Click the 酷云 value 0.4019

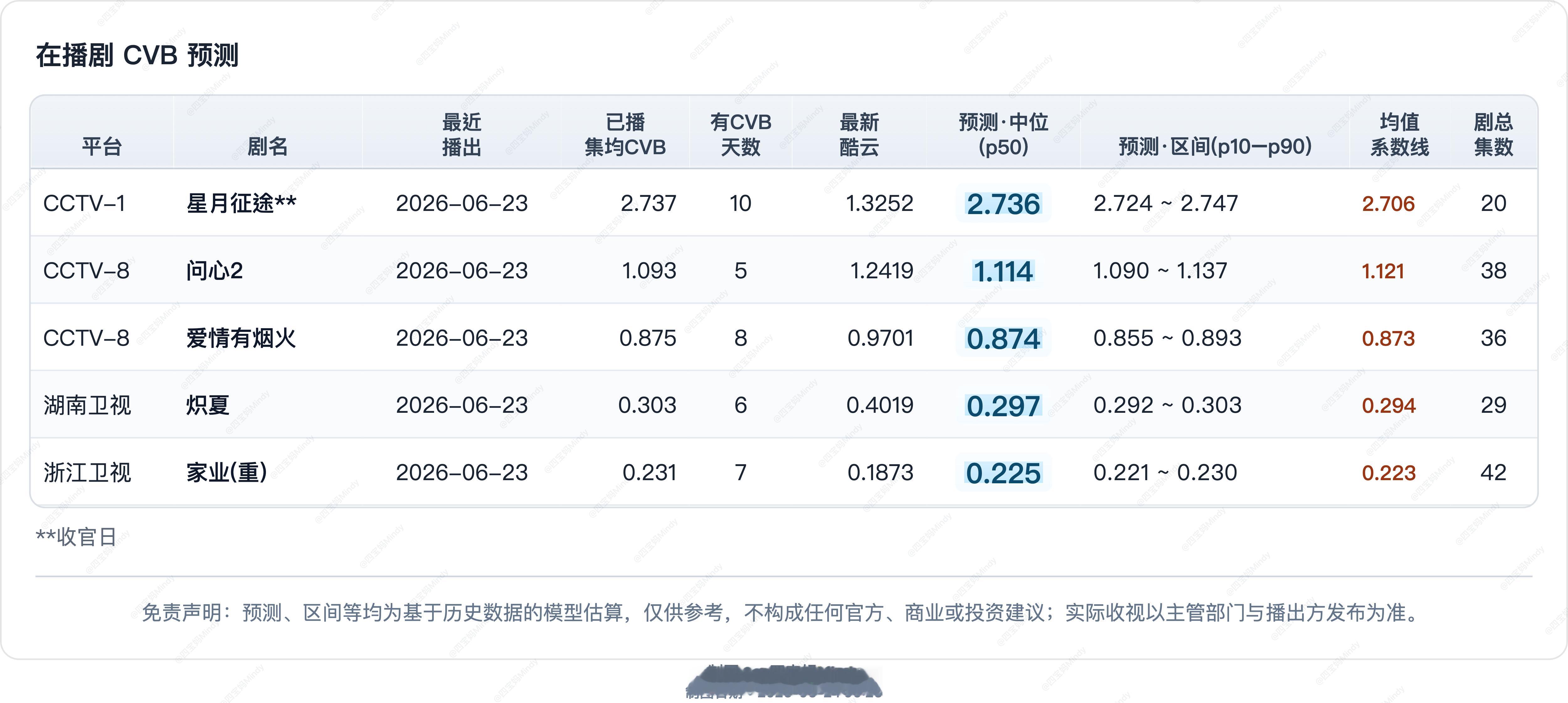coord(880,405)
